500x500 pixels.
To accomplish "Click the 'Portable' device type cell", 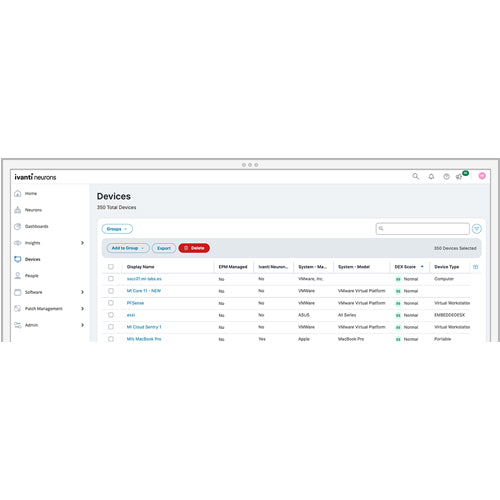I will (x=442, y=339).
